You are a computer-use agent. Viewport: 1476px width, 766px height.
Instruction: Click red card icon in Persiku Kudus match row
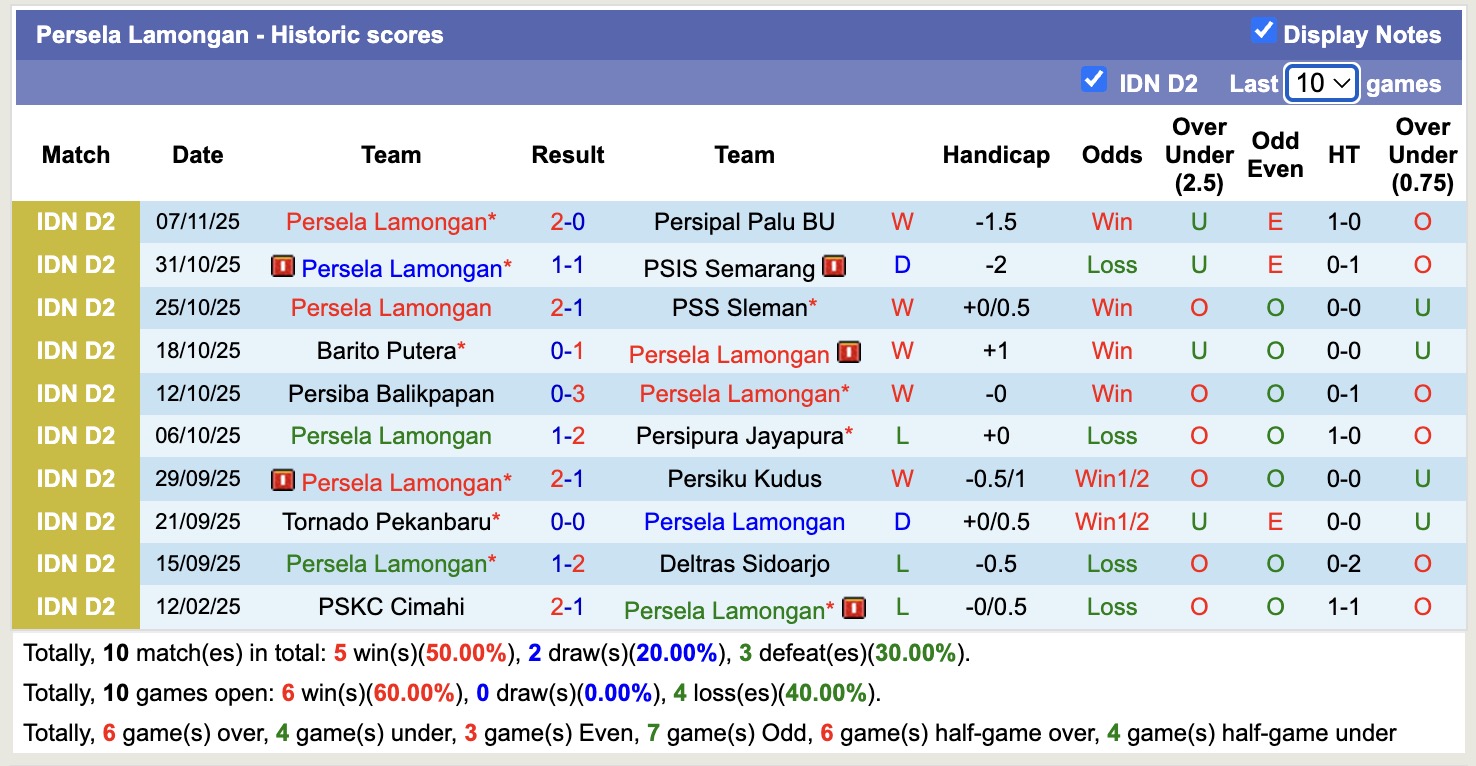[283, 480]
